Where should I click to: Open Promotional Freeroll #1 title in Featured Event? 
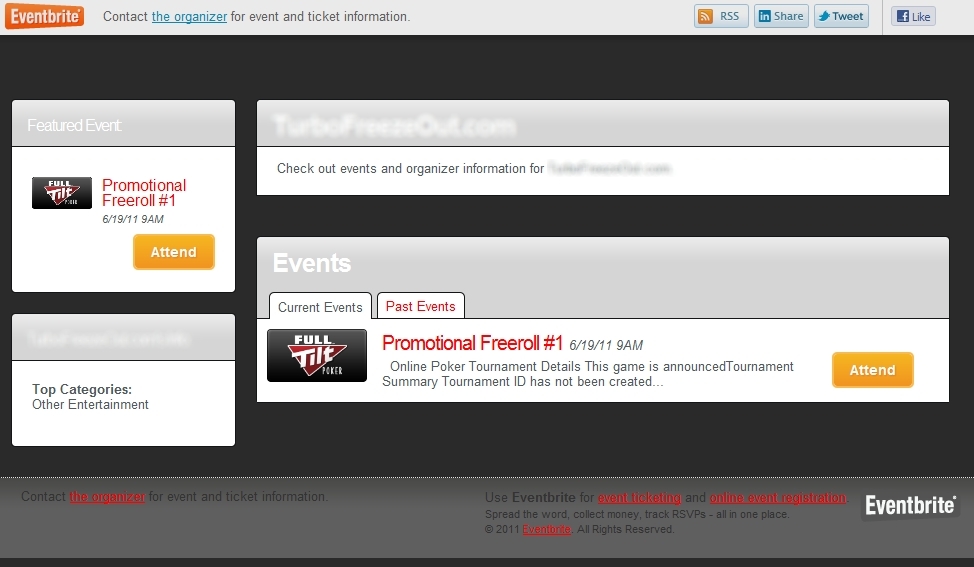(x=144, y=193)
